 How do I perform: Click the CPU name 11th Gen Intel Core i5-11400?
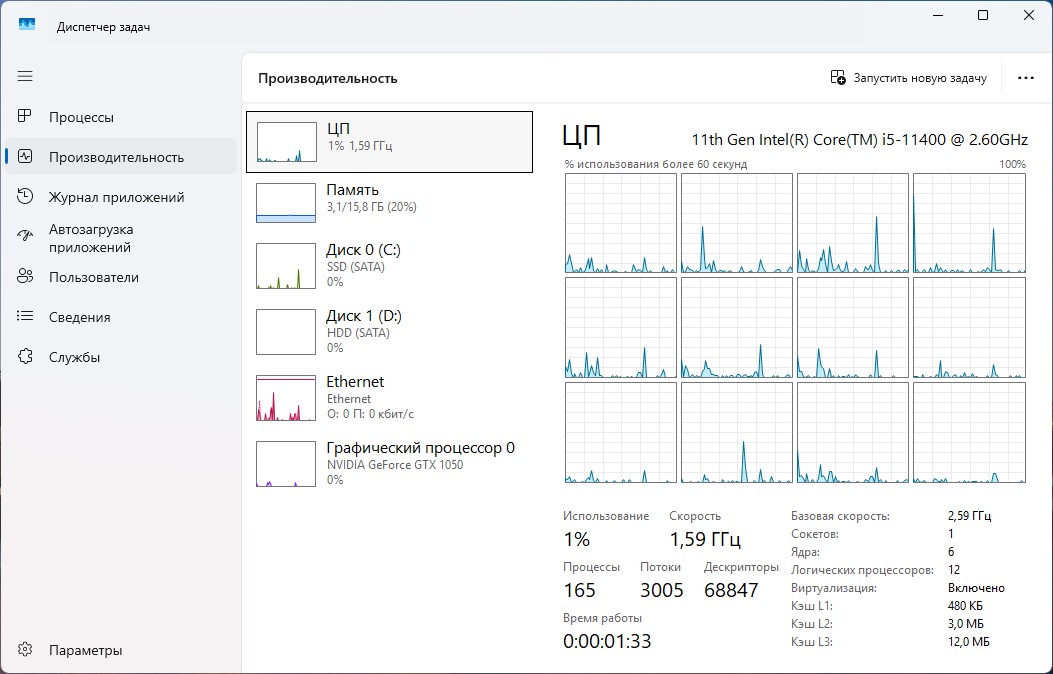860,140
